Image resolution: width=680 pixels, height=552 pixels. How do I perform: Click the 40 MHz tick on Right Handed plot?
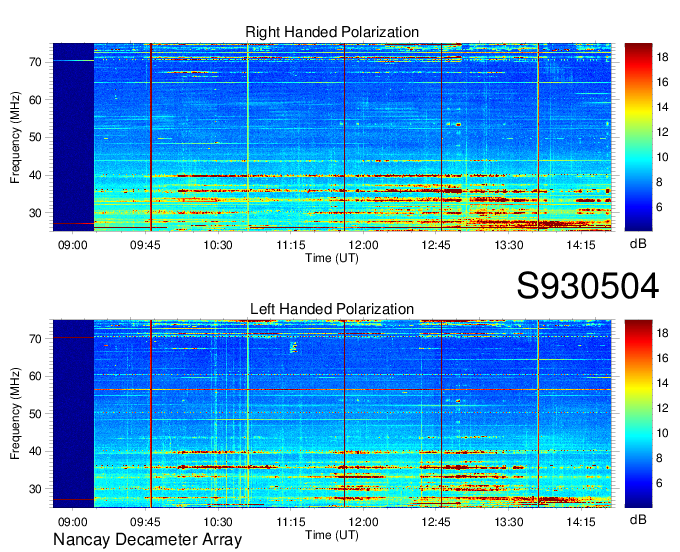[x=35, y=176]
